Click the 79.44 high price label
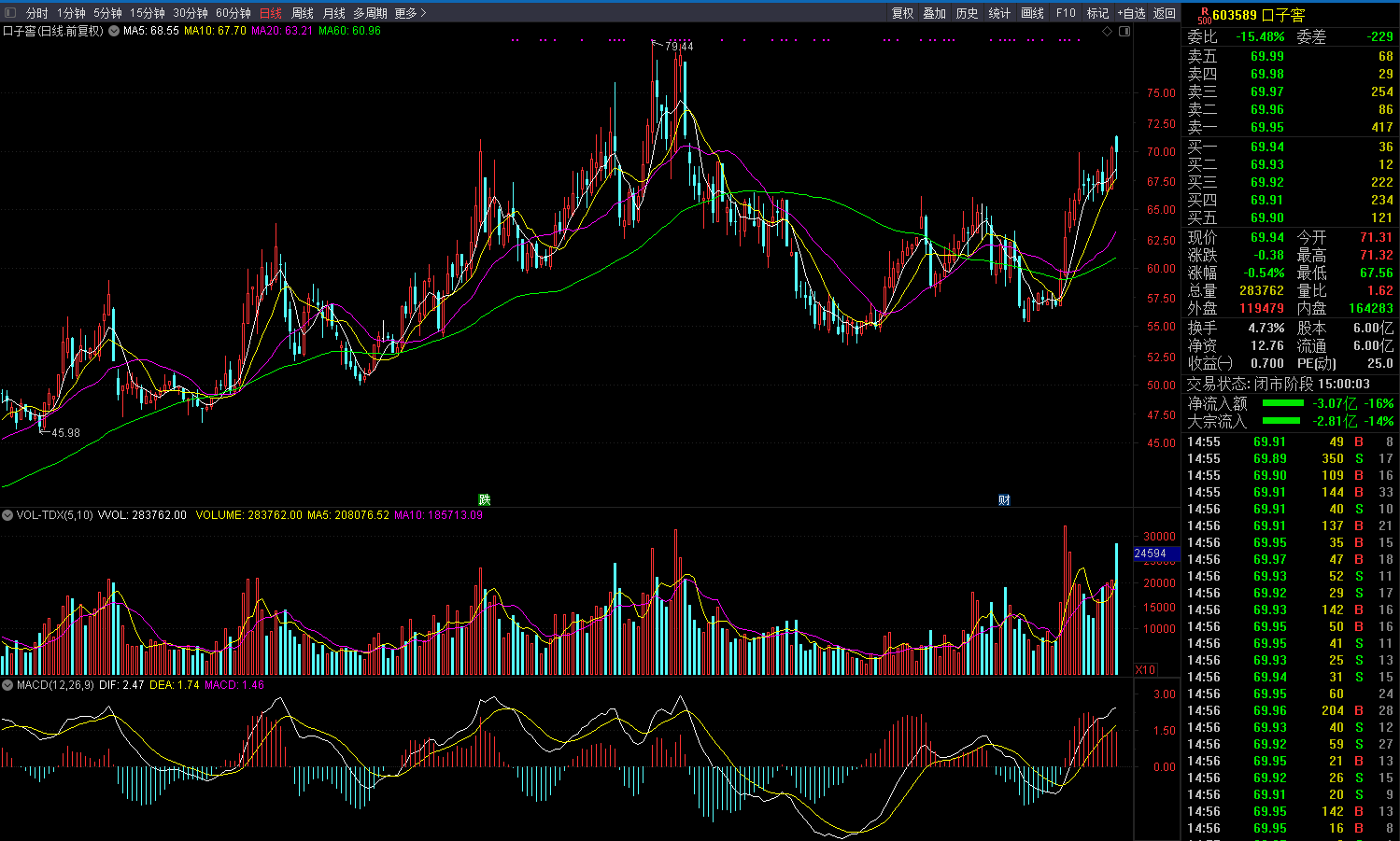 click(x=679, y=47)
